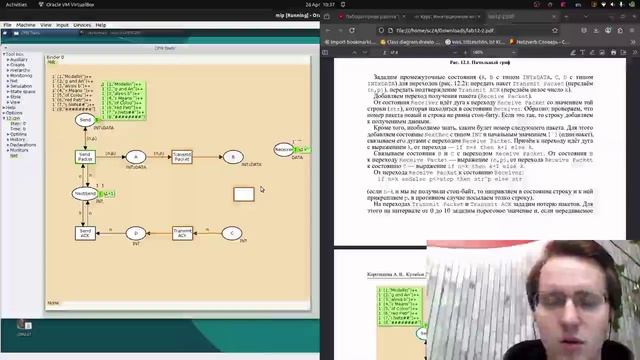Viewport: 640px width, 360px height.
Task: Select the Send ACK transition
Action: pyautogui.click(x=85, y=233)
